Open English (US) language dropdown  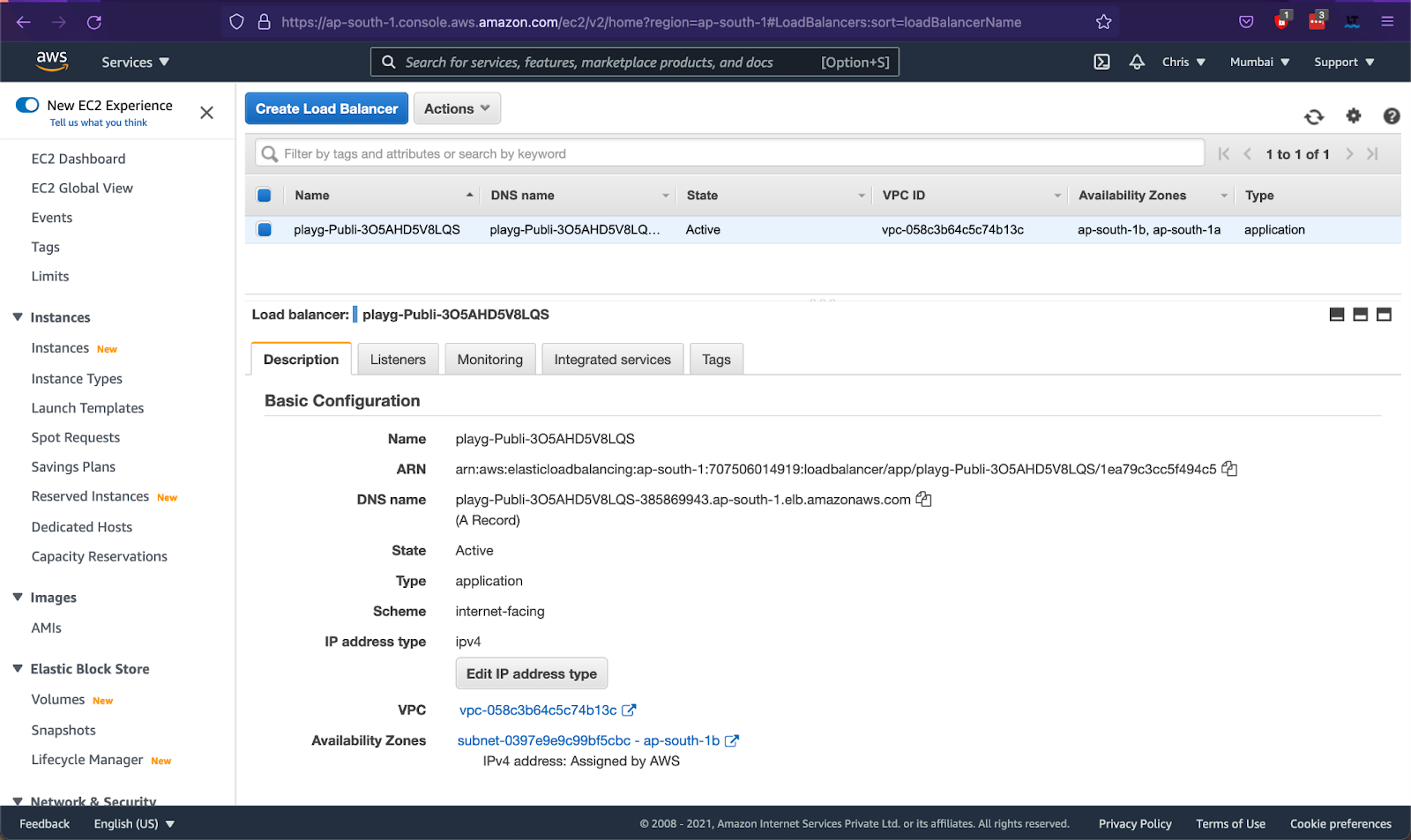point(134,824)
